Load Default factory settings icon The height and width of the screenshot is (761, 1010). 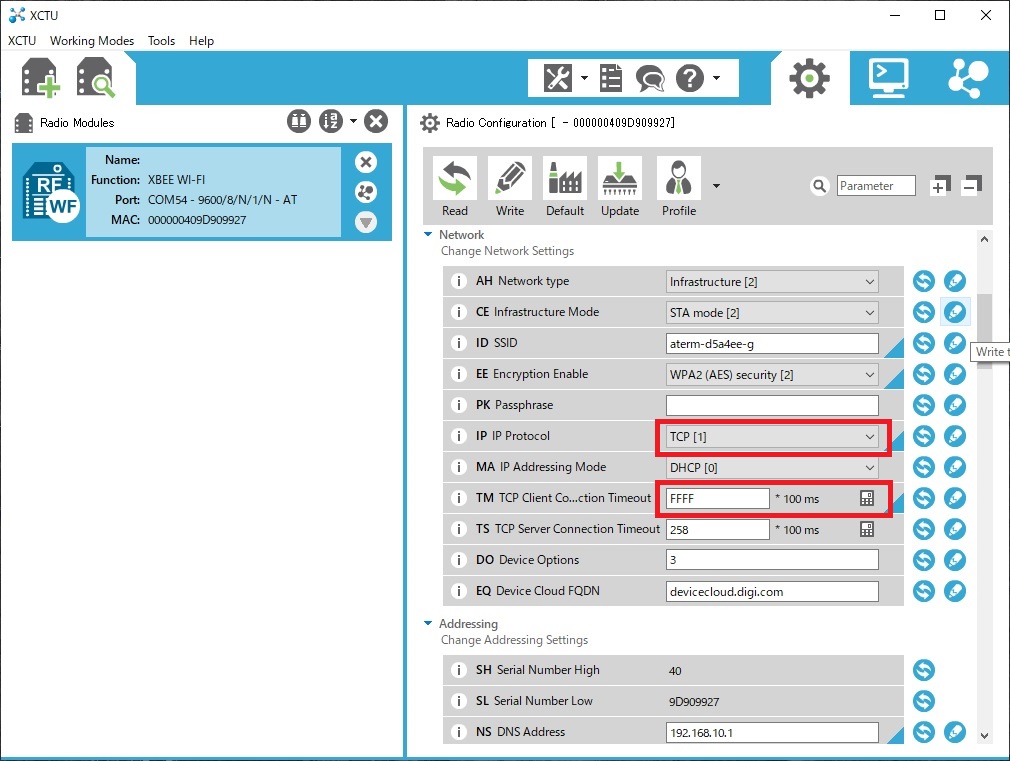tap(564, 186)
